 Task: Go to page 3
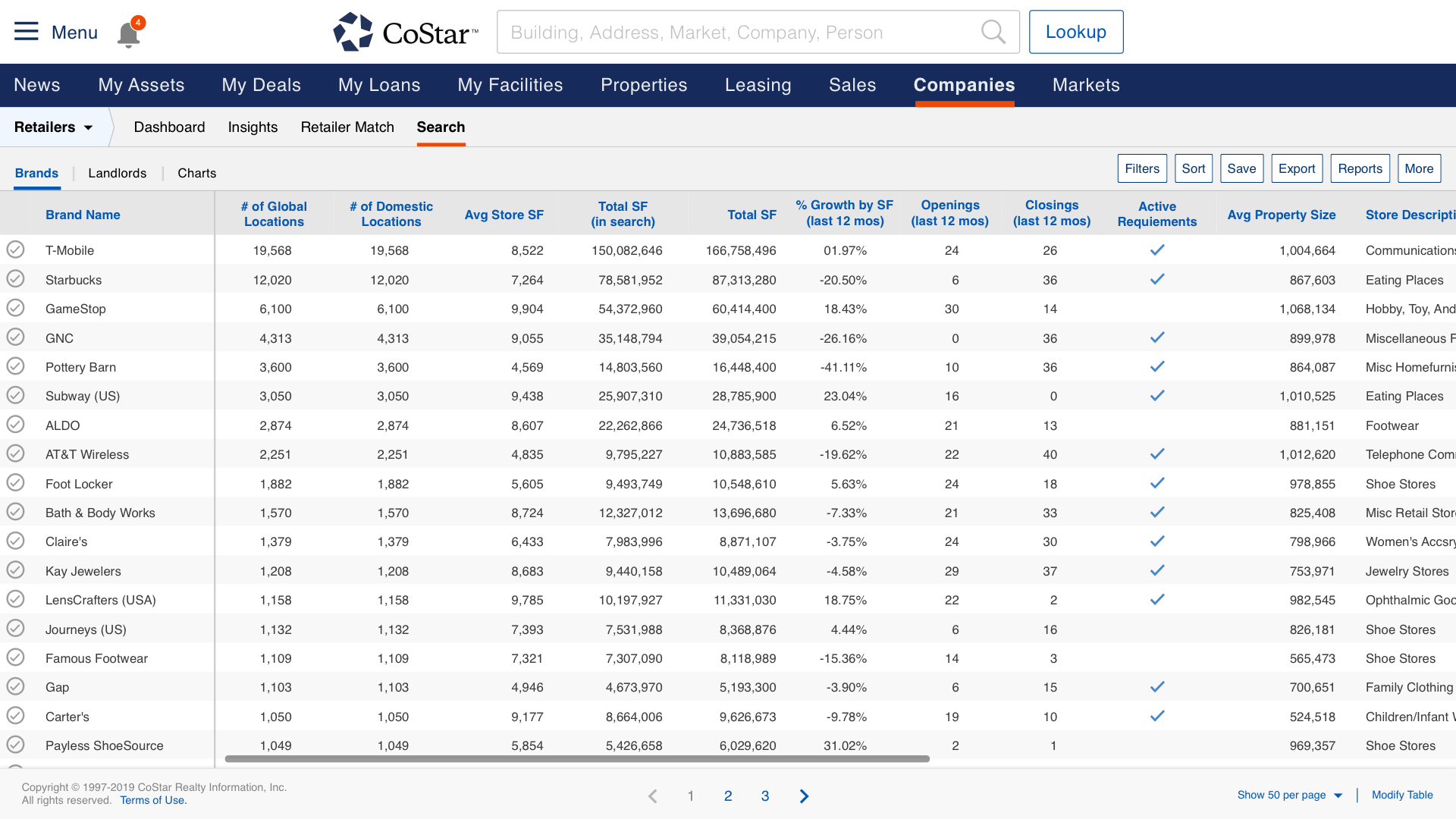coord(765,795)
